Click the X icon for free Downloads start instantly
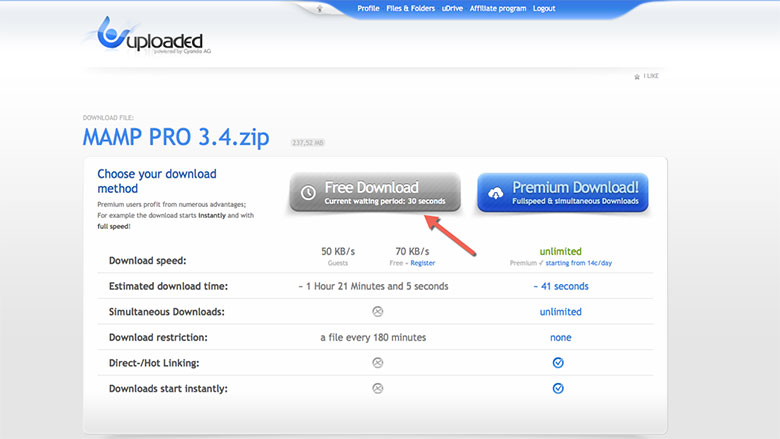Viewport: 780px width, 439px height. 377,388
